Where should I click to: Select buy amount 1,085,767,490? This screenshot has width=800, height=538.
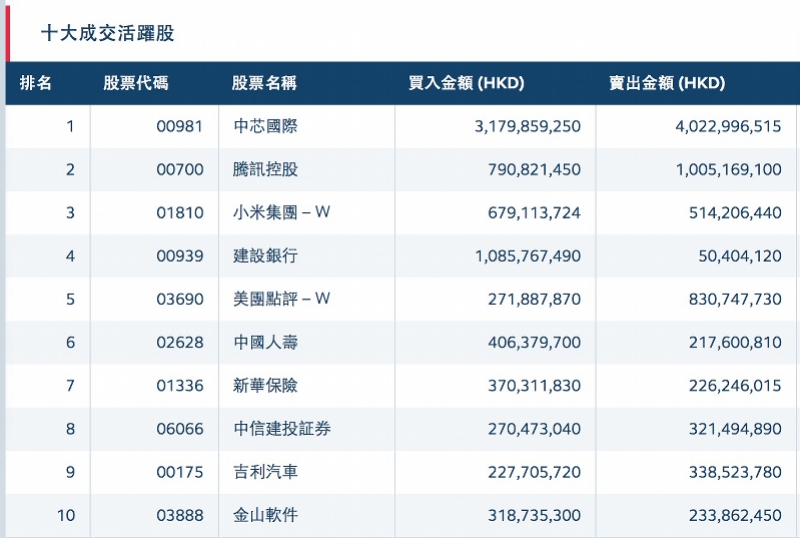[528, 256]
